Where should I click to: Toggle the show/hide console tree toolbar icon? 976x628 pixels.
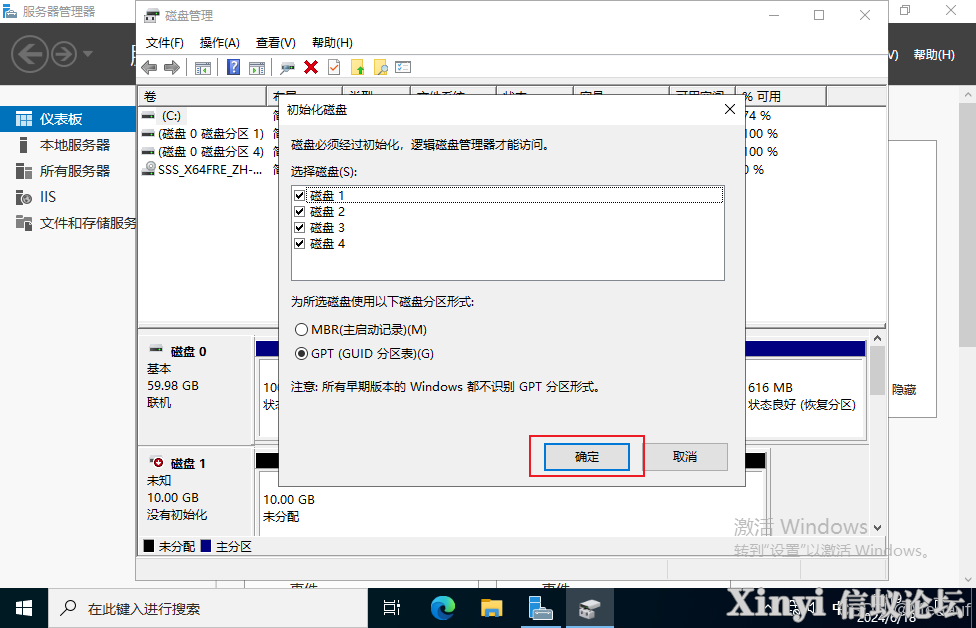202,67
